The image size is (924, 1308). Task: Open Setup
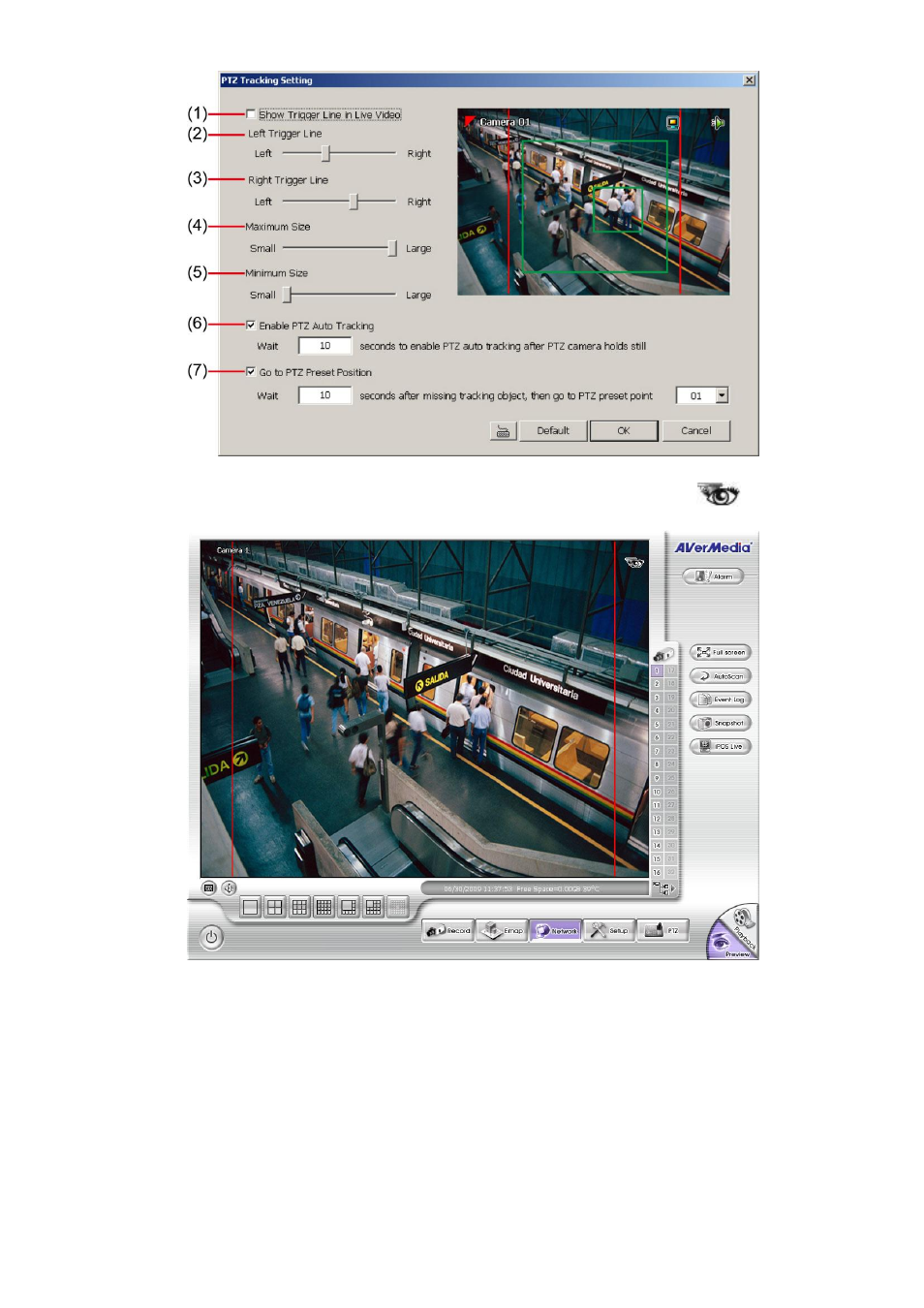click(609, 931)
